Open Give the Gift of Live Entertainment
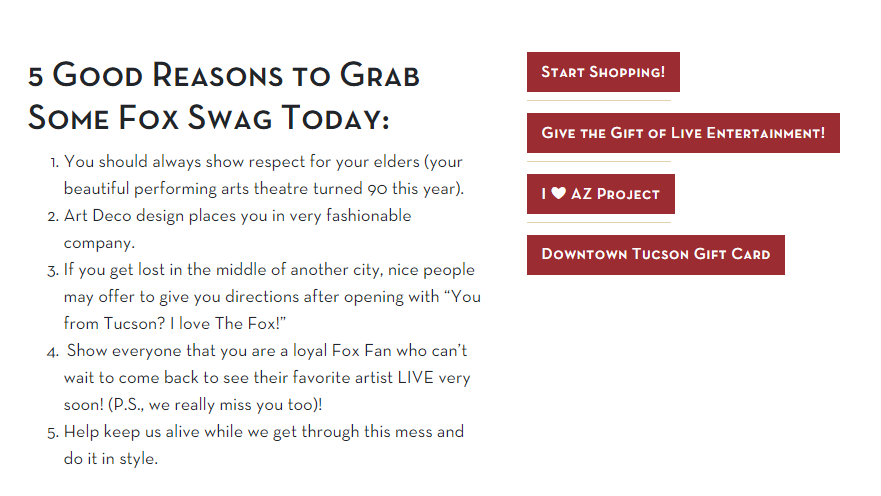881x496 pixels. (x=683, y=133)
